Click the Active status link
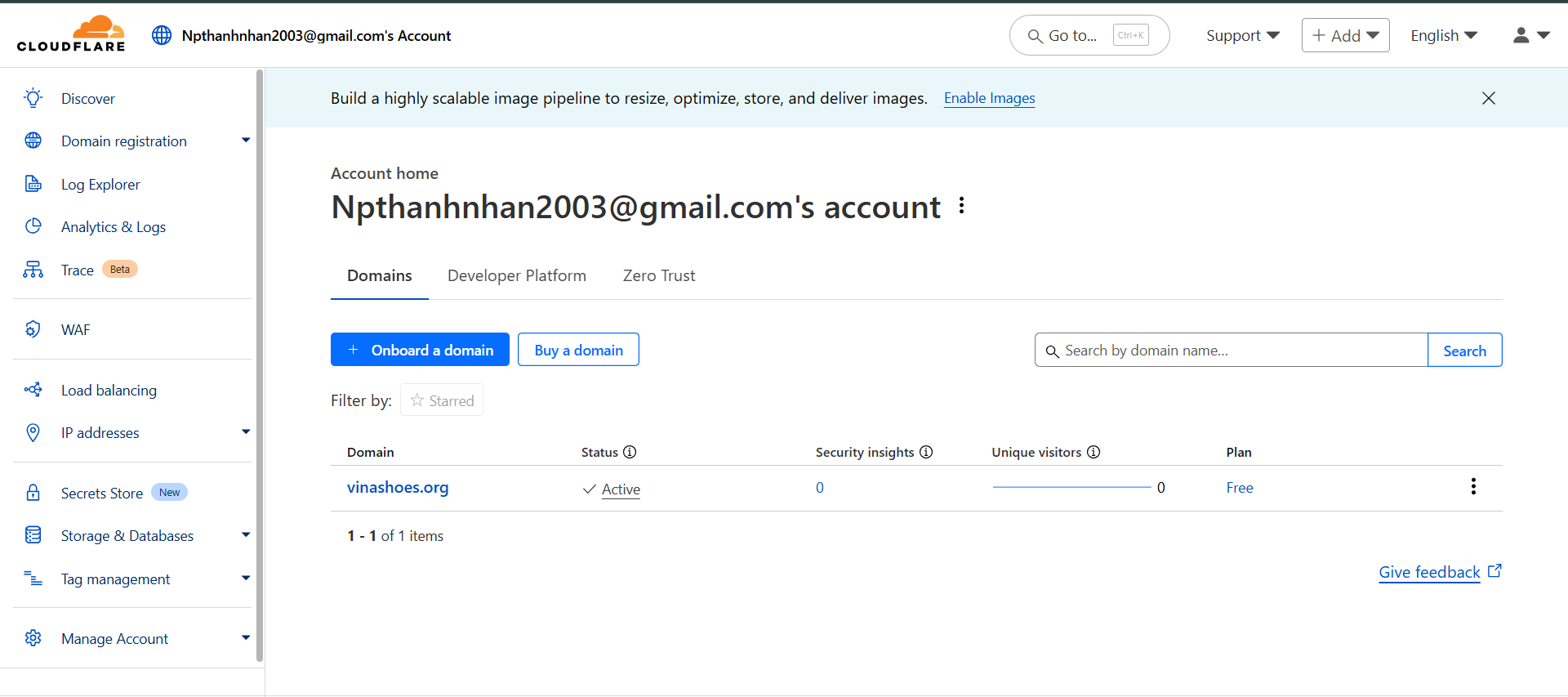This screenshot has height=697, width=1568. [x=621, y=489]
